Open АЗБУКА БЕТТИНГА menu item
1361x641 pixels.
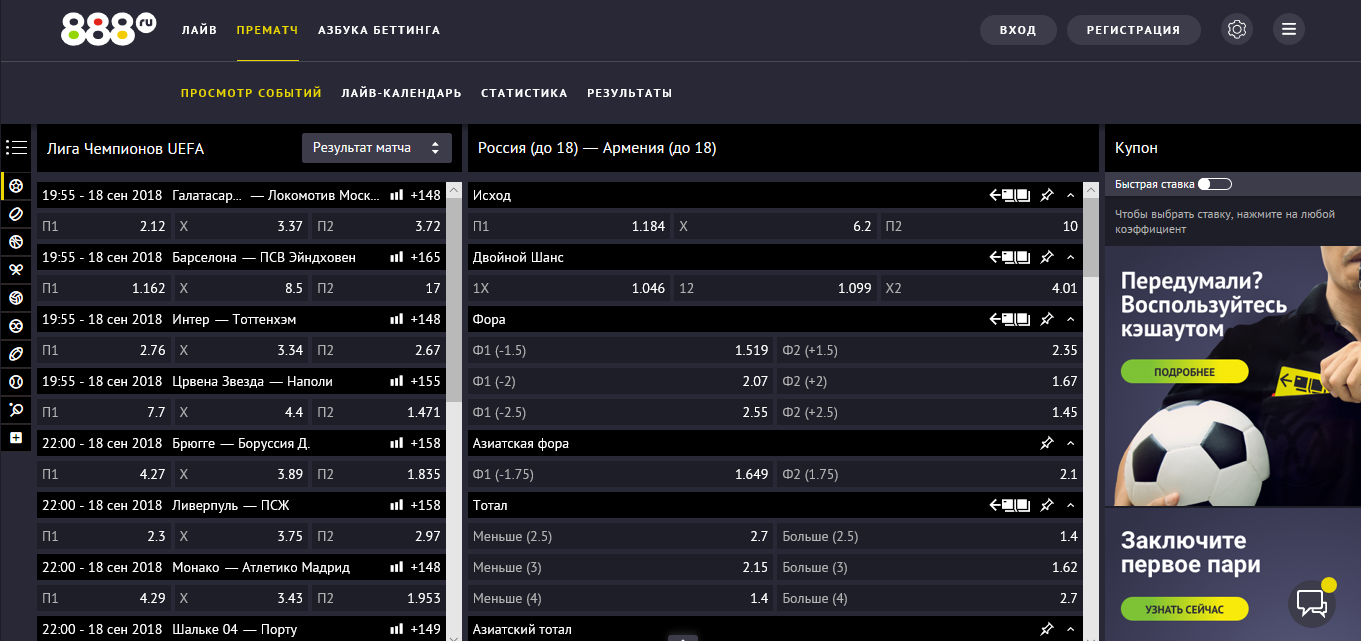click(x=379, y=30)
